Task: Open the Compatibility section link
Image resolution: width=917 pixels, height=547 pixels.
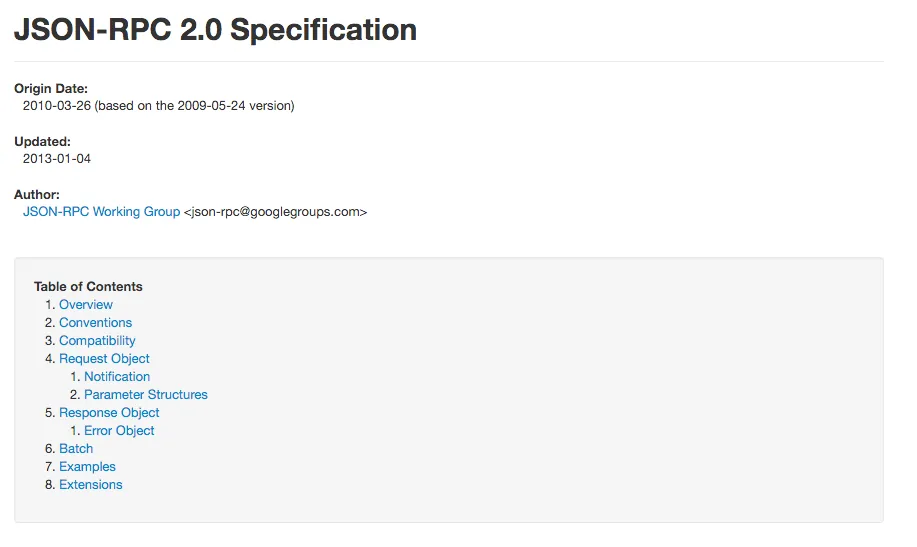Action: 97,341
